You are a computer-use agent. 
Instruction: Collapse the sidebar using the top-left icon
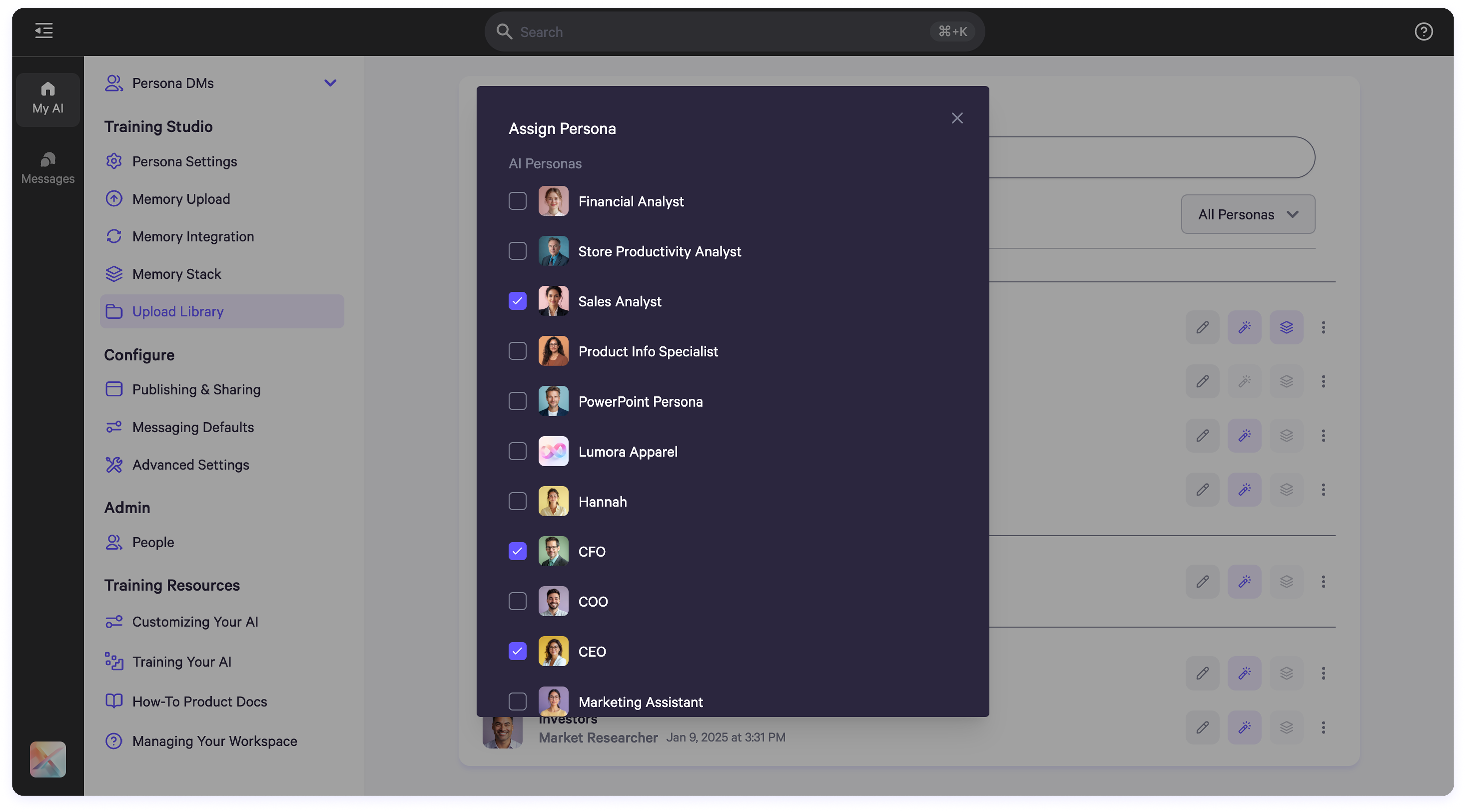pos(44,31)
